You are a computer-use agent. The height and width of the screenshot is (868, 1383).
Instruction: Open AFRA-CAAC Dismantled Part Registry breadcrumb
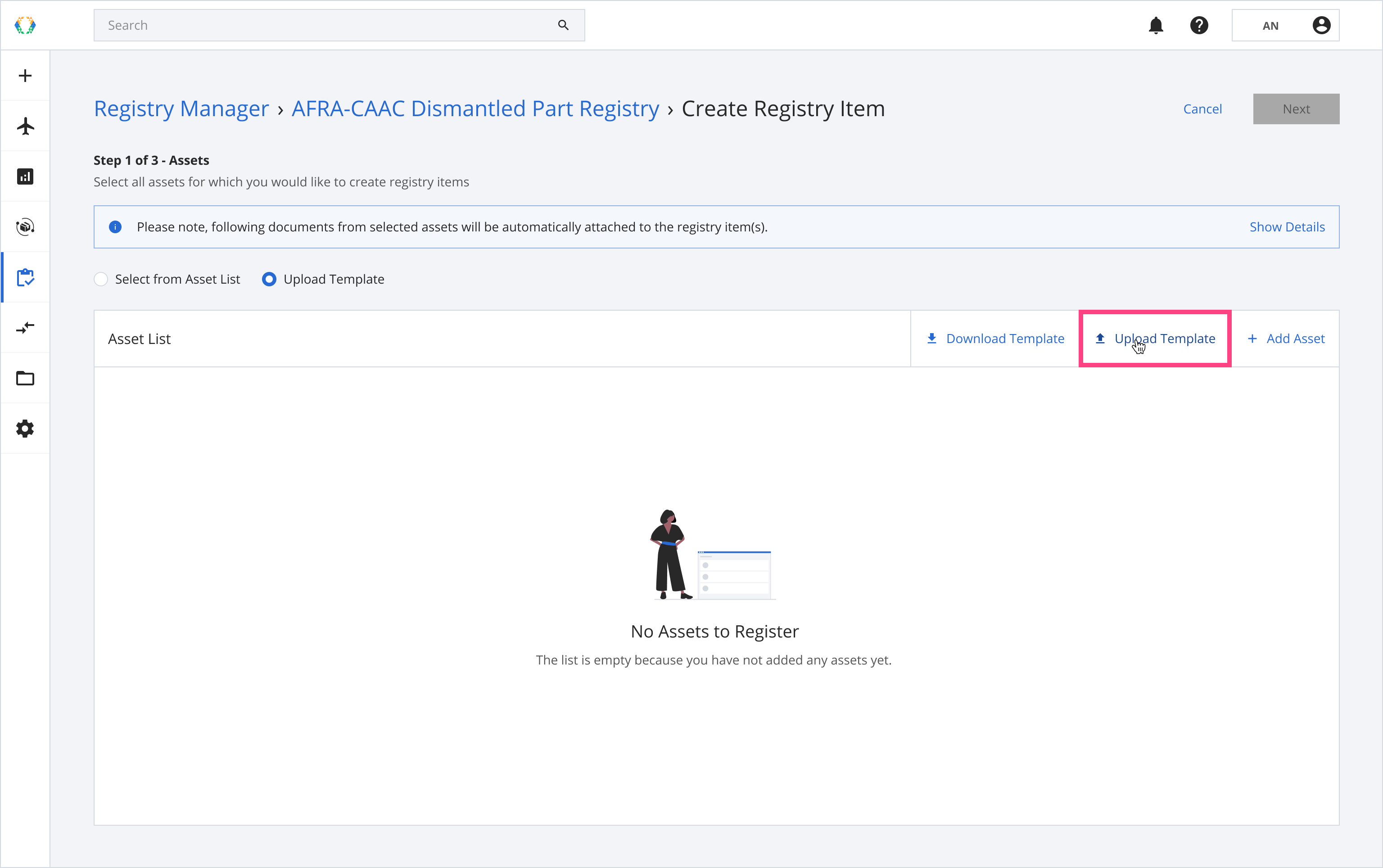(475, 108)
